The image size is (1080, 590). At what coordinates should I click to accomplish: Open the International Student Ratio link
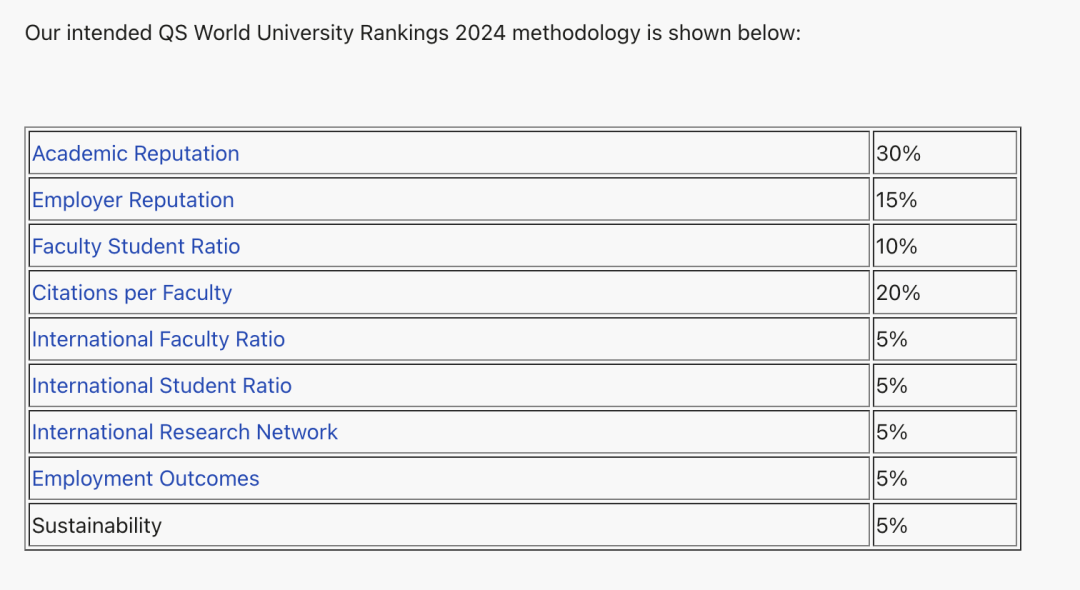[162, 386]
